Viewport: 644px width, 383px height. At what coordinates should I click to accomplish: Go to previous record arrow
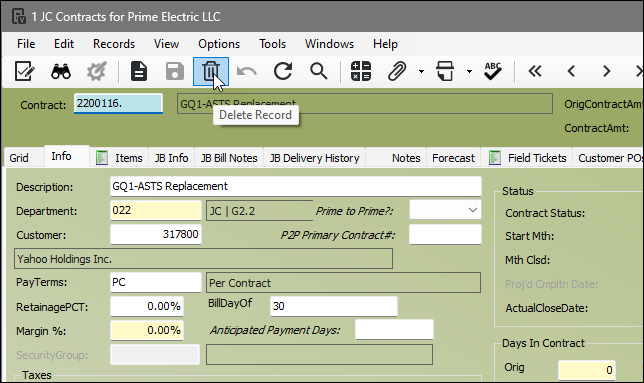(571, 71)
